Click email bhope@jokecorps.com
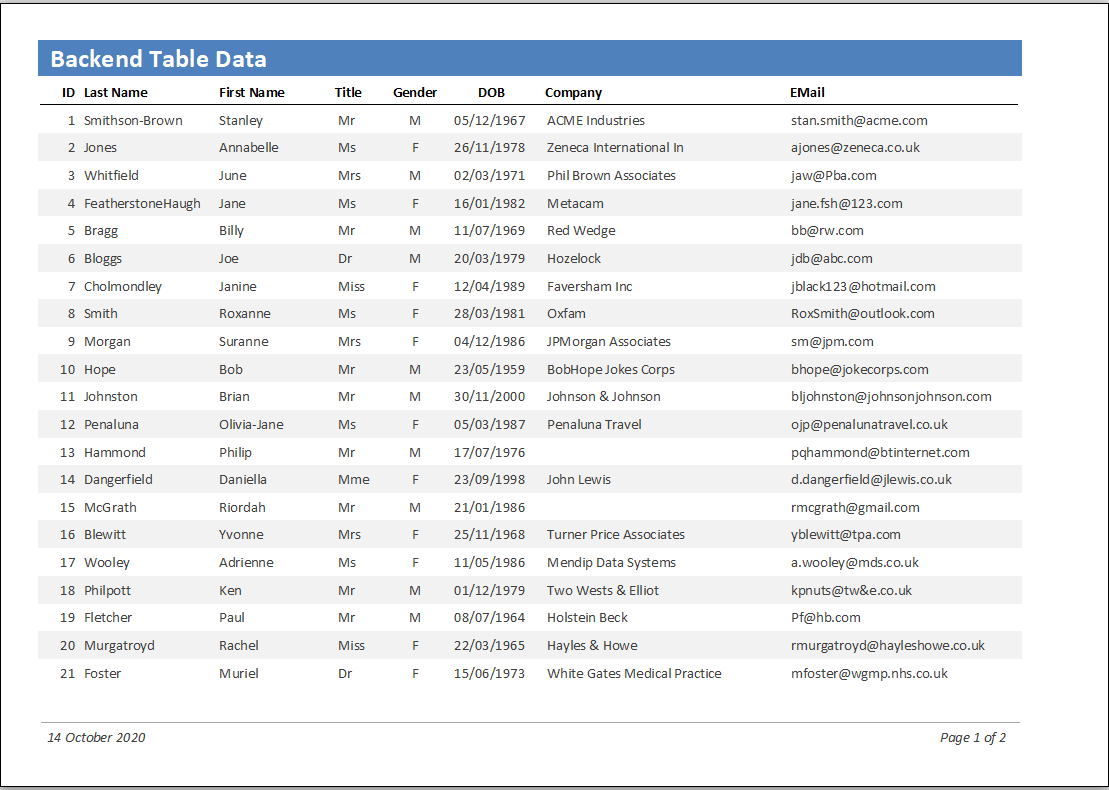This screenshot has width=1109, height=790. 859,369
